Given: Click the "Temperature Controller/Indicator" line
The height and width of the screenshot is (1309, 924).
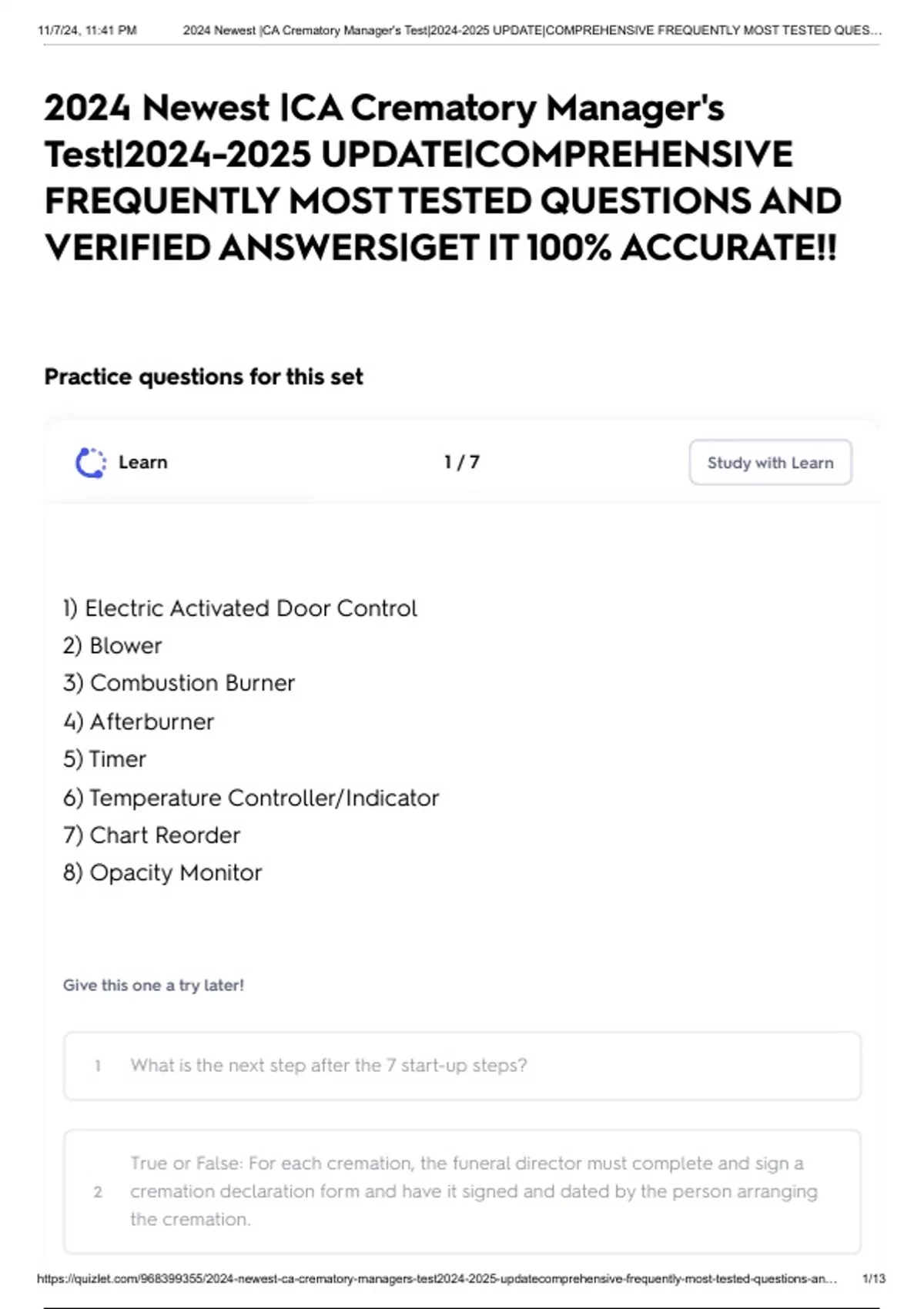Looking at the screenshot, I should pyautogui.click(x=251, y=798).
